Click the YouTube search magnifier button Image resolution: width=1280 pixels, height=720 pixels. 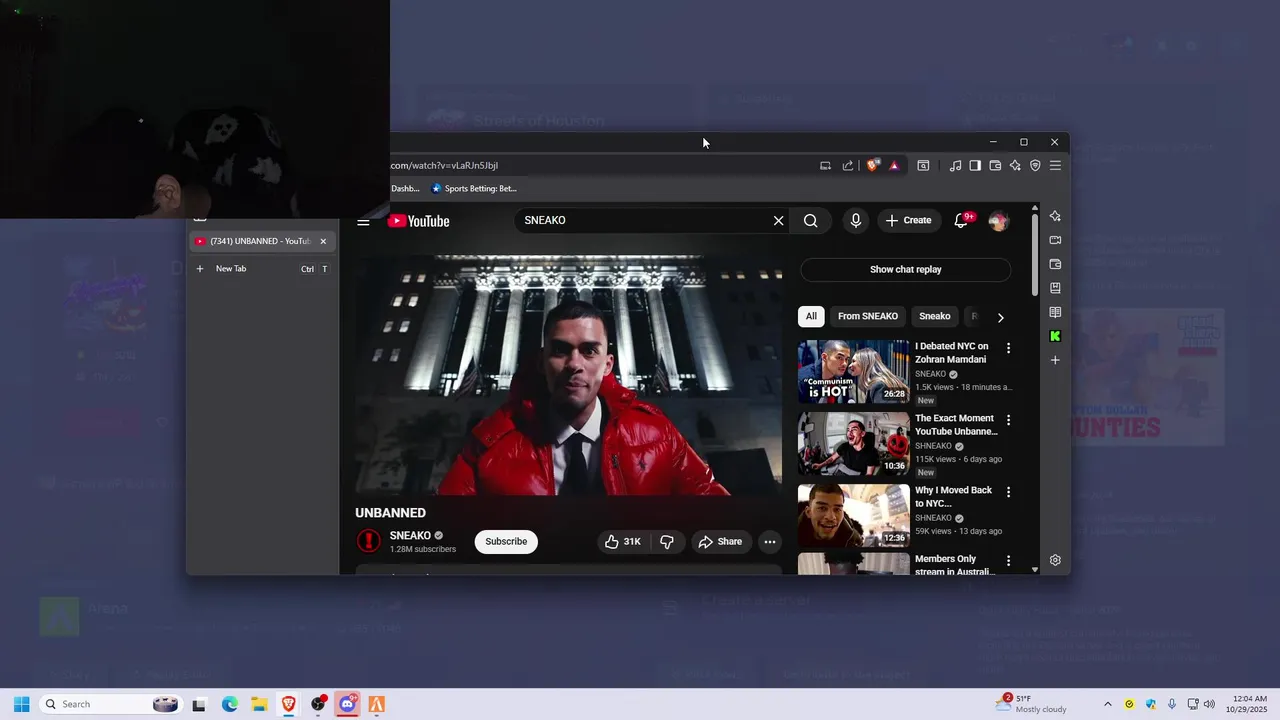coord(810,220)
